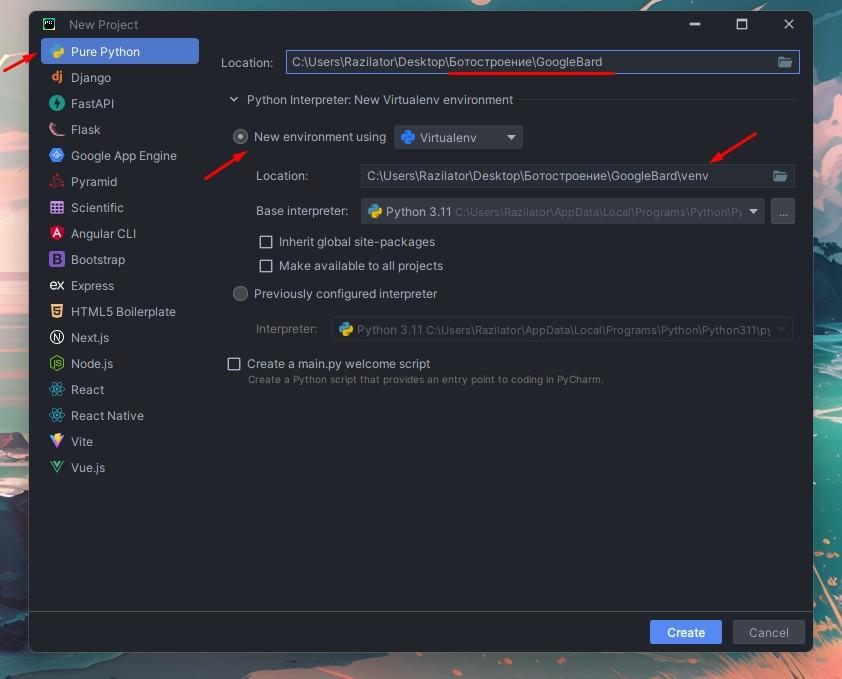Click the Flask horn icon
The image size is (842, 679).
(x=57, y=129)
